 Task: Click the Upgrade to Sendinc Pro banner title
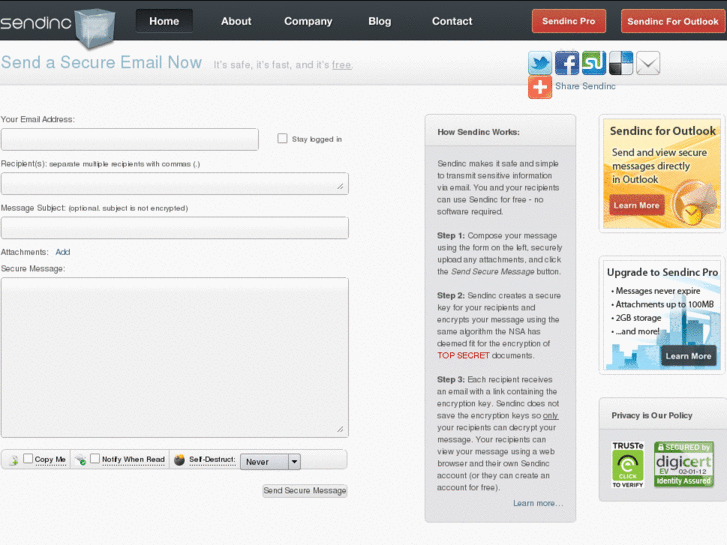(663, 272)
